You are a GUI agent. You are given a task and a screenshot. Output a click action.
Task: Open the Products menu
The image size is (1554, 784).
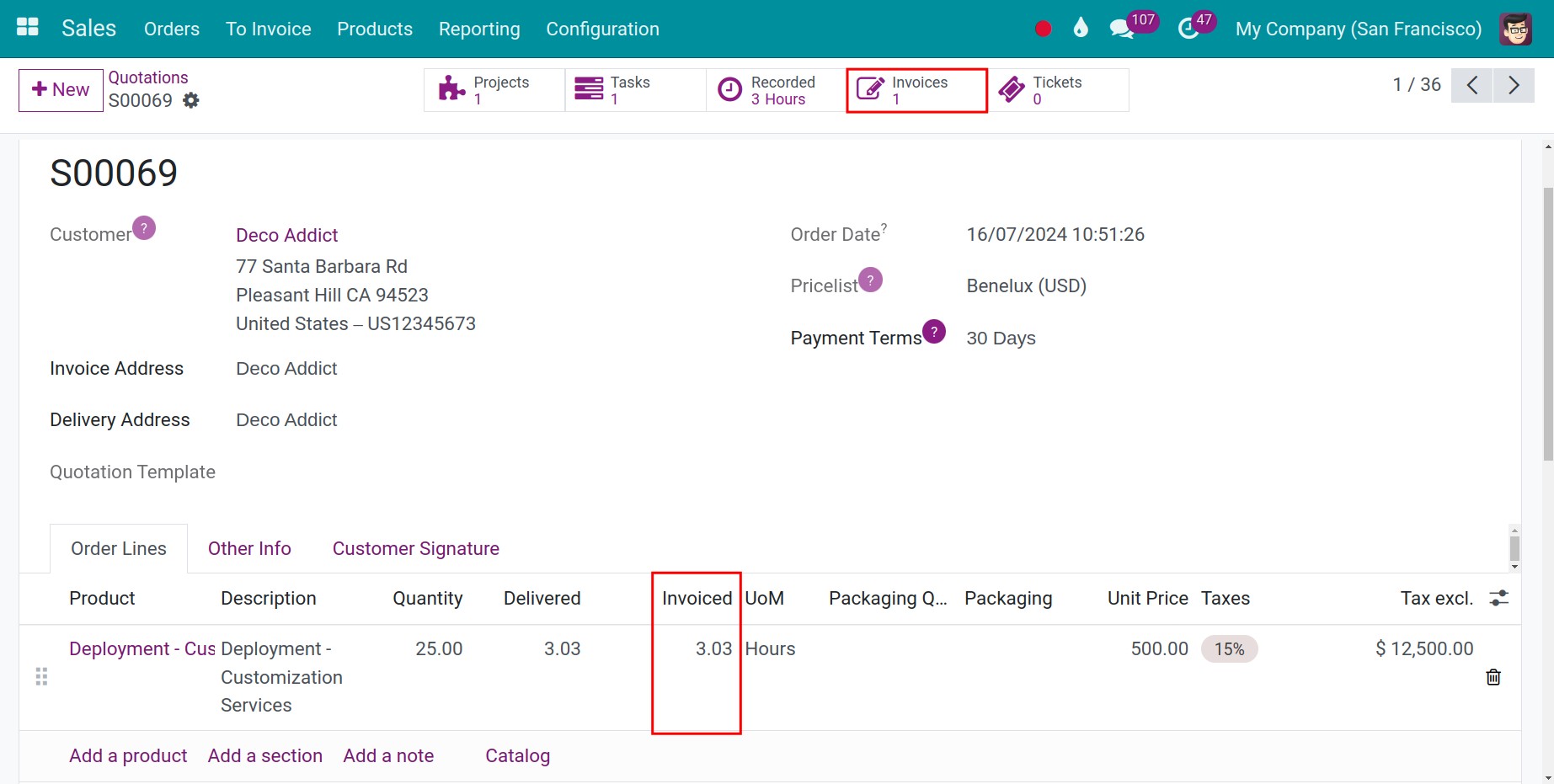point(375,29)
